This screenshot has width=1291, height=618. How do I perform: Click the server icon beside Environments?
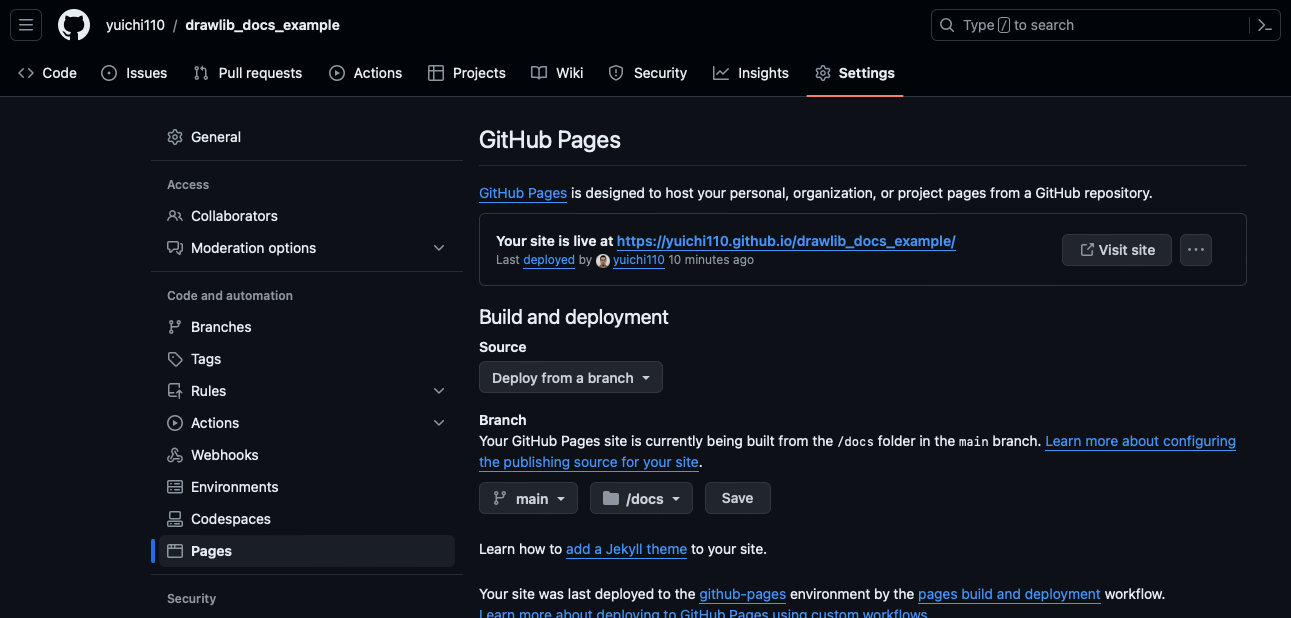click(175, 487)
